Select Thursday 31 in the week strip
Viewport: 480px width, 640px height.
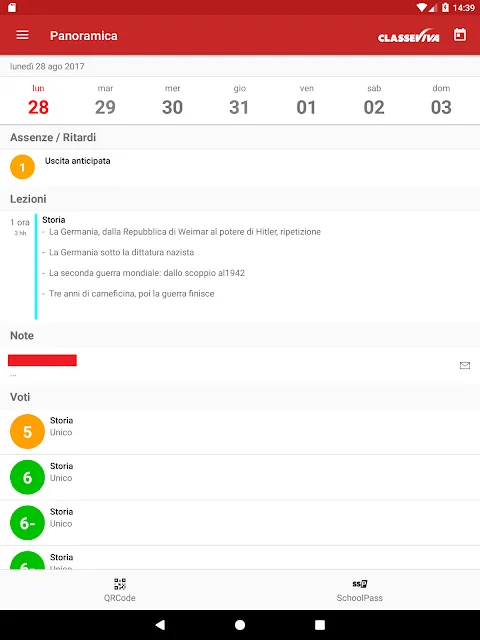pyautogui.click(x=240, y=101)
